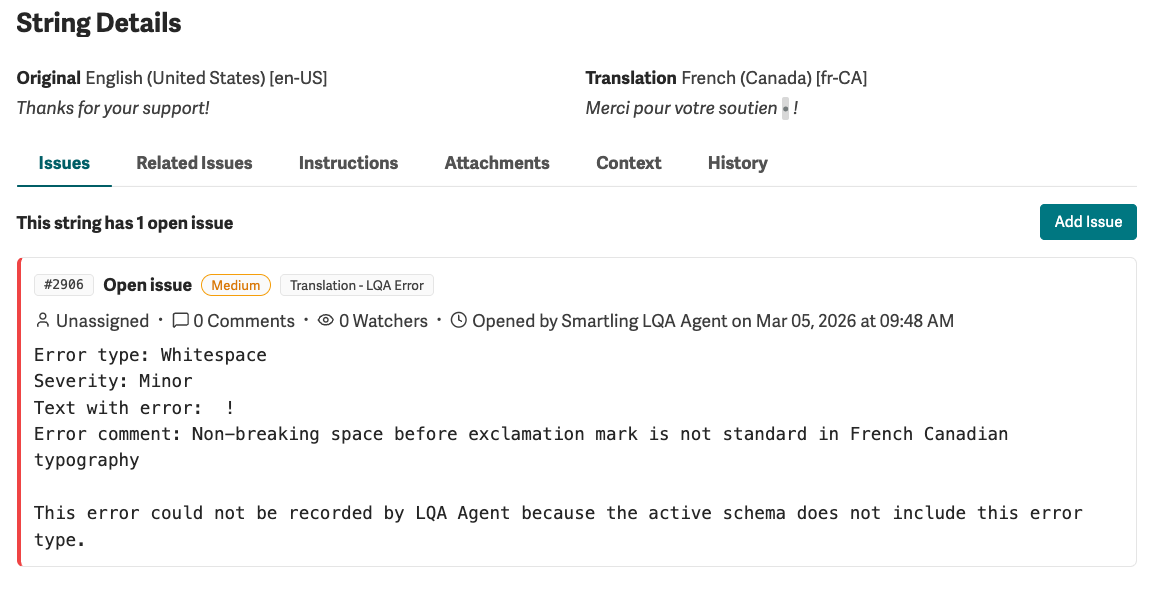This screenshot has height=593, width=1150.
Task: Switch to the Issues tab
Action: pyautogui.click(x=65, y=163)
